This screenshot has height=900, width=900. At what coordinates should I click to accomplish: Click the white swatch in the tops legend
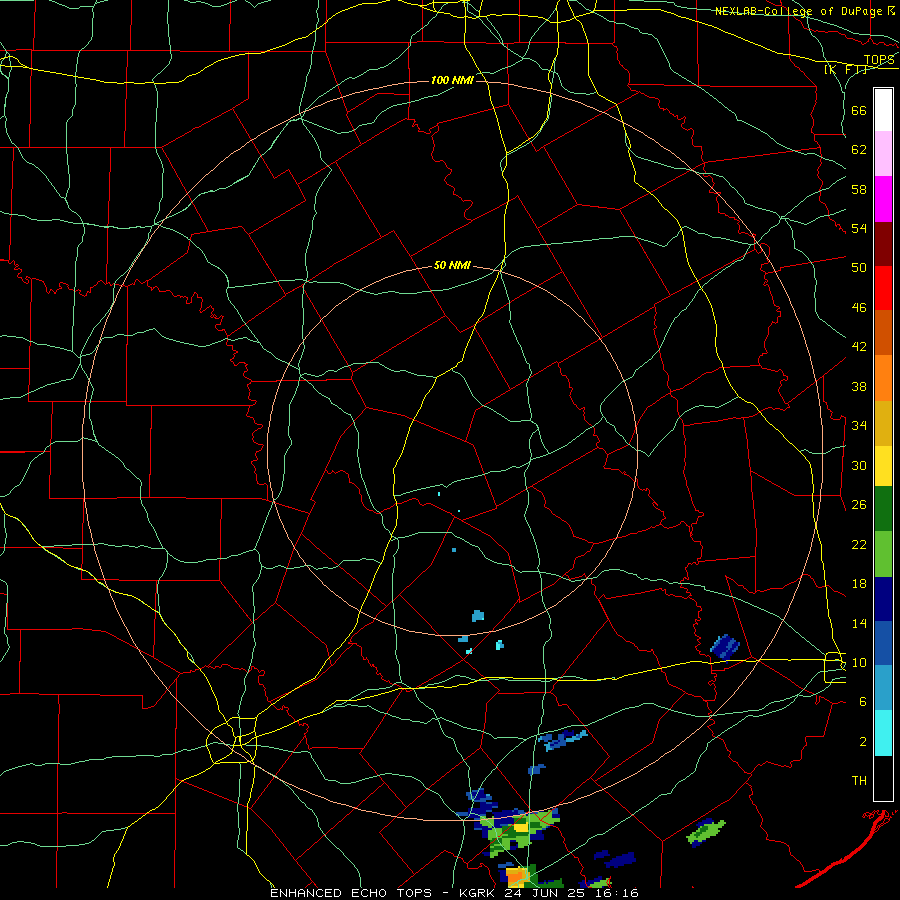click(883, 110)
